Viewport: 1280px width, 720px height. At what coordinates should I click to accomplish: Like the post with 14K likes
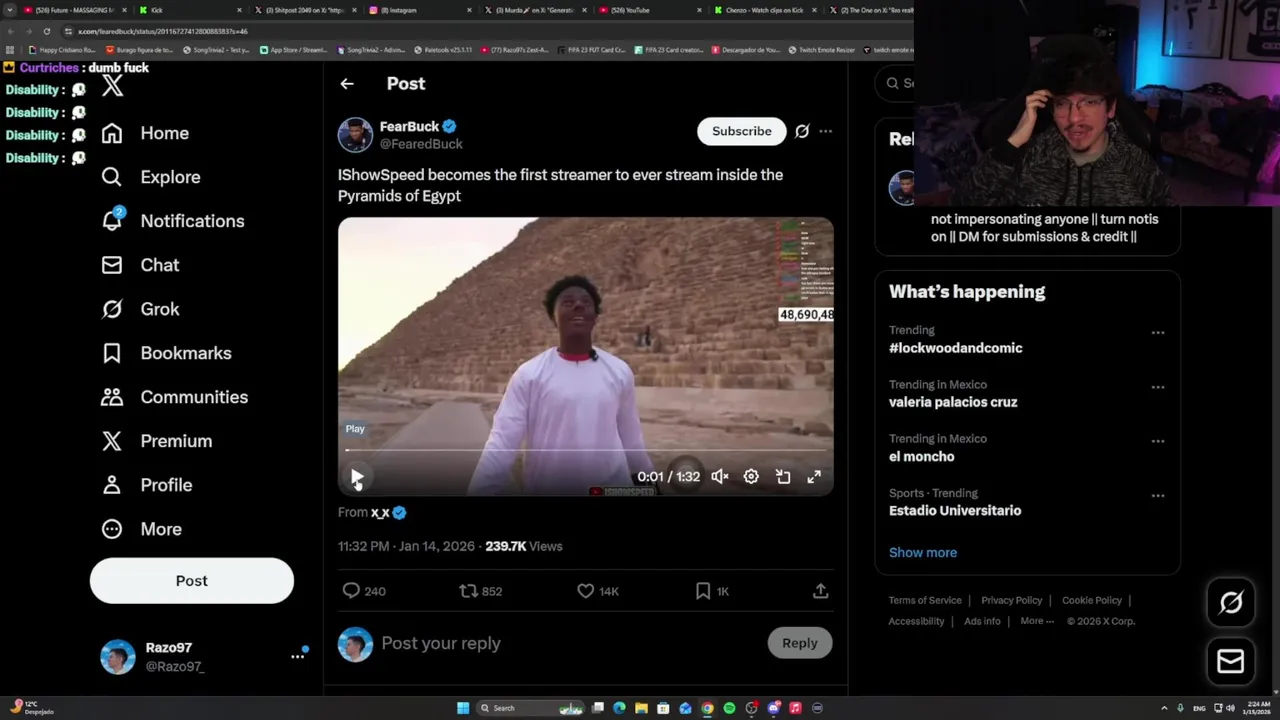598,591
